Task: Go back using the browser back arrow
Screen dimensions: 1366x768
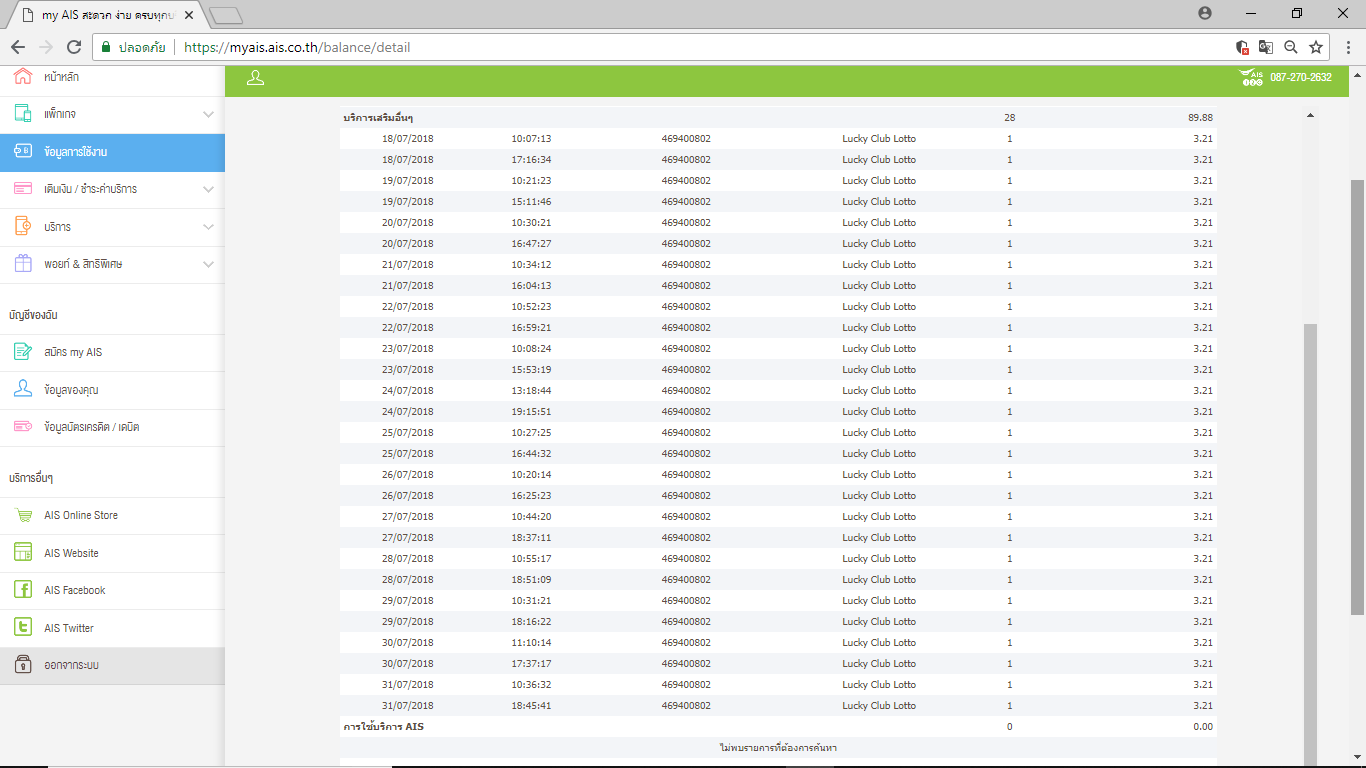Action: (x=18, y=47)
